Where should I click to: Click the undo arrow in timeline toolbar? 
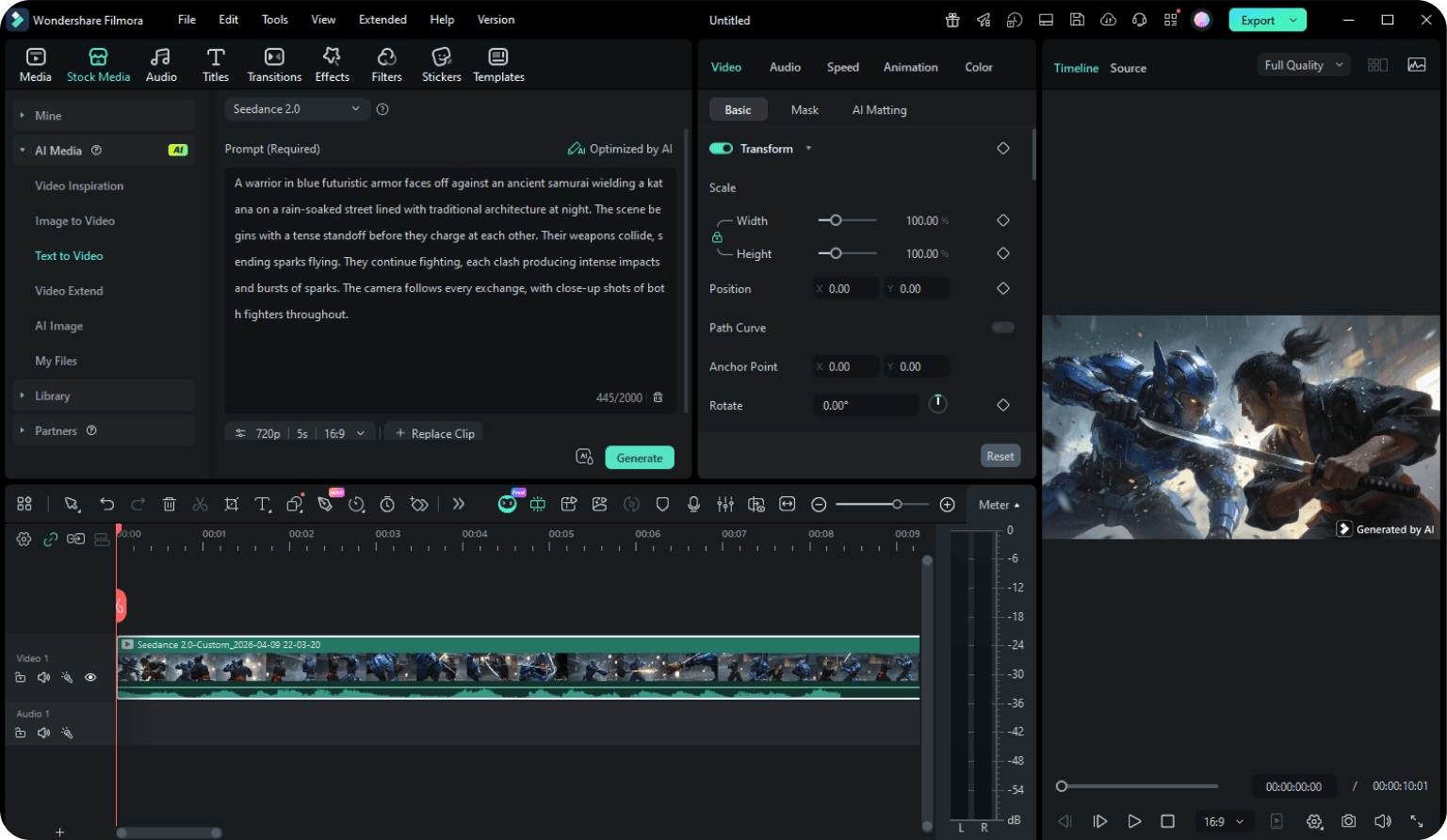[107, 505]
